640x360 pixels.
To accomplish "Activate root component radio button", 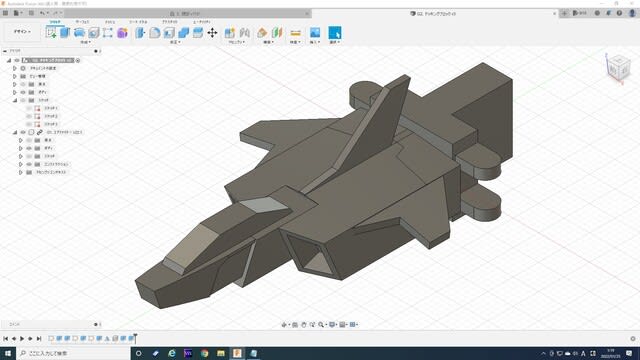I will point(78,60).
